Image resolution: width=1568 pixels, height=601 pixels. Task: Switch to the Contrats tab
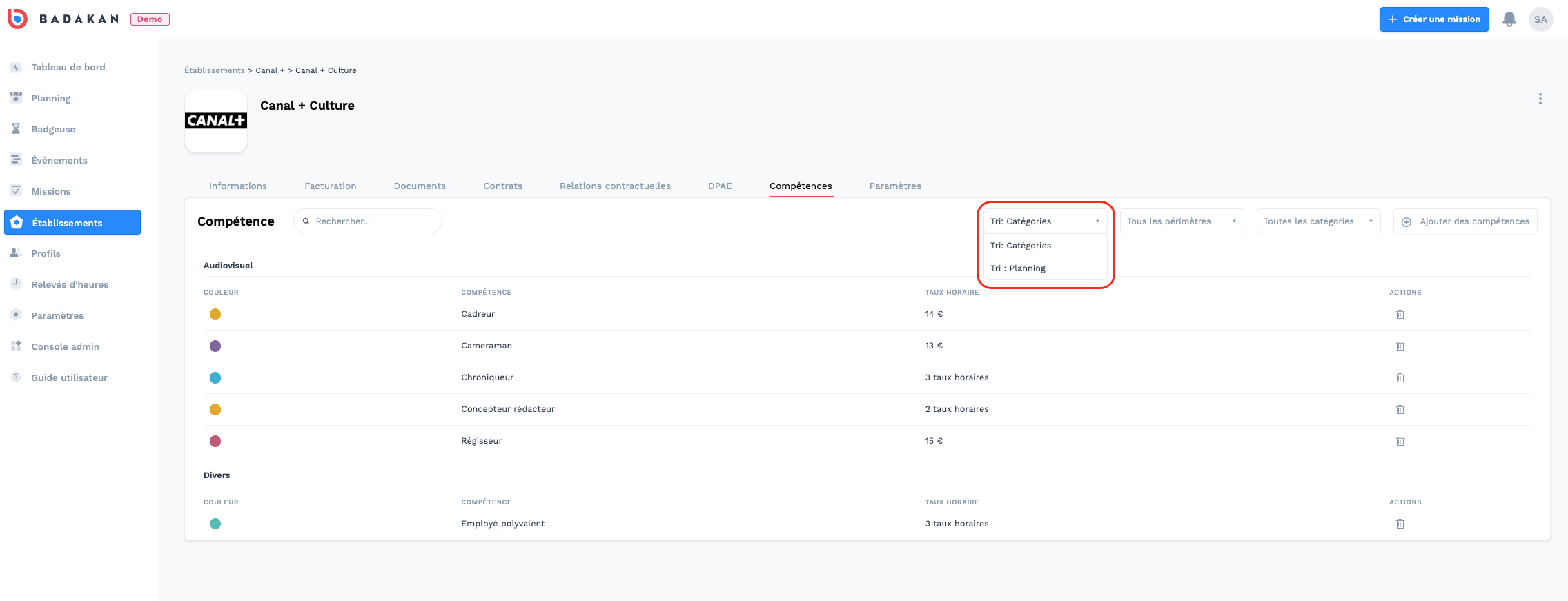point(502,186)
